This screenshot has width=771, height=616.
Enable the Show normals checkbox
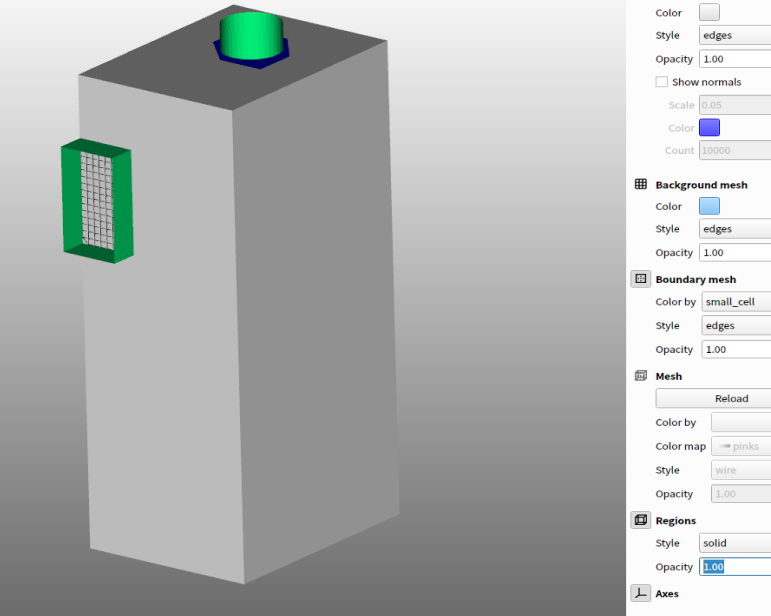661,82
